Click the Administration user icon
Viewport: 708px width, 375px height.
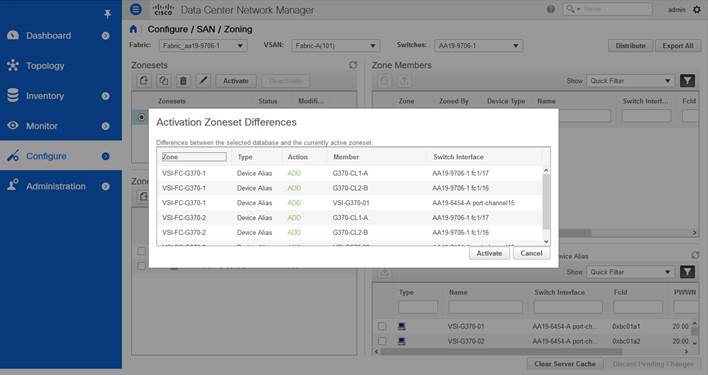click(13, 185)
